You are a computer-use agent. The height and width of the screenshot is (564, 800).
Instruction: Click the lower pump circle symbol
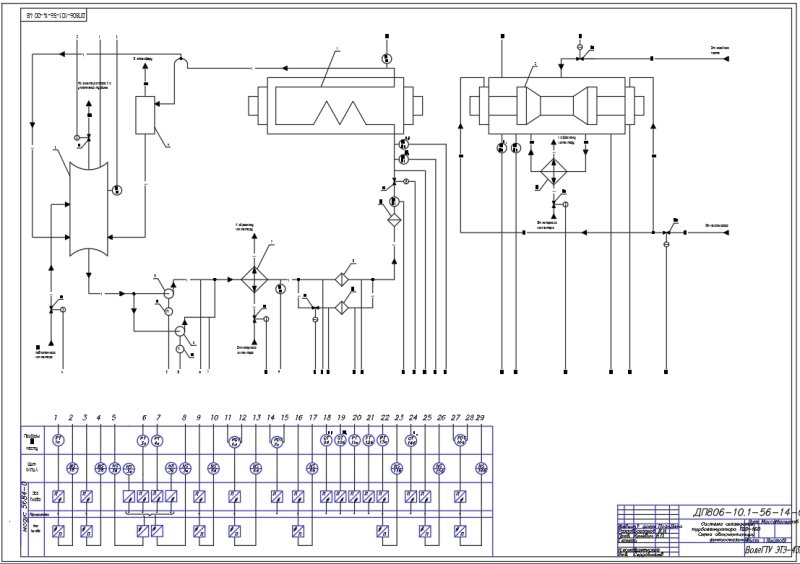coord(179,331)
